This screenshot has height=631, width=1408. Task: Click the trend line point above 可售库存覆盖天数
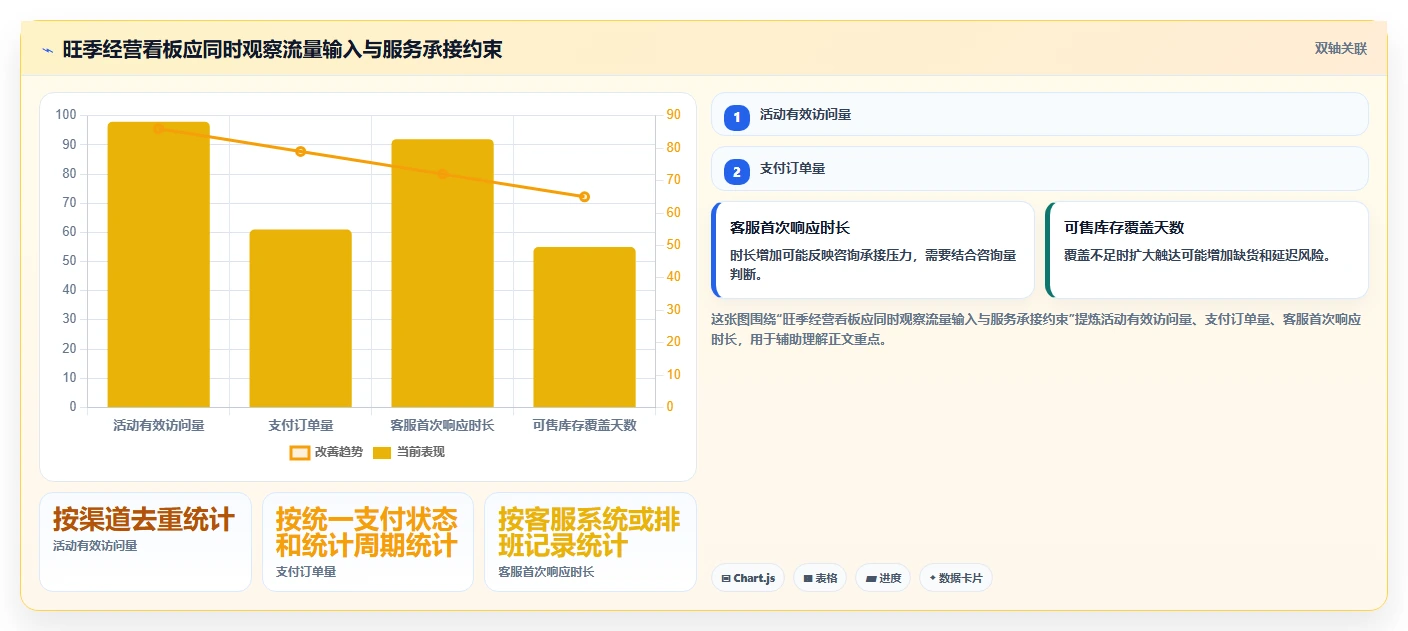[x=585, y=197]
